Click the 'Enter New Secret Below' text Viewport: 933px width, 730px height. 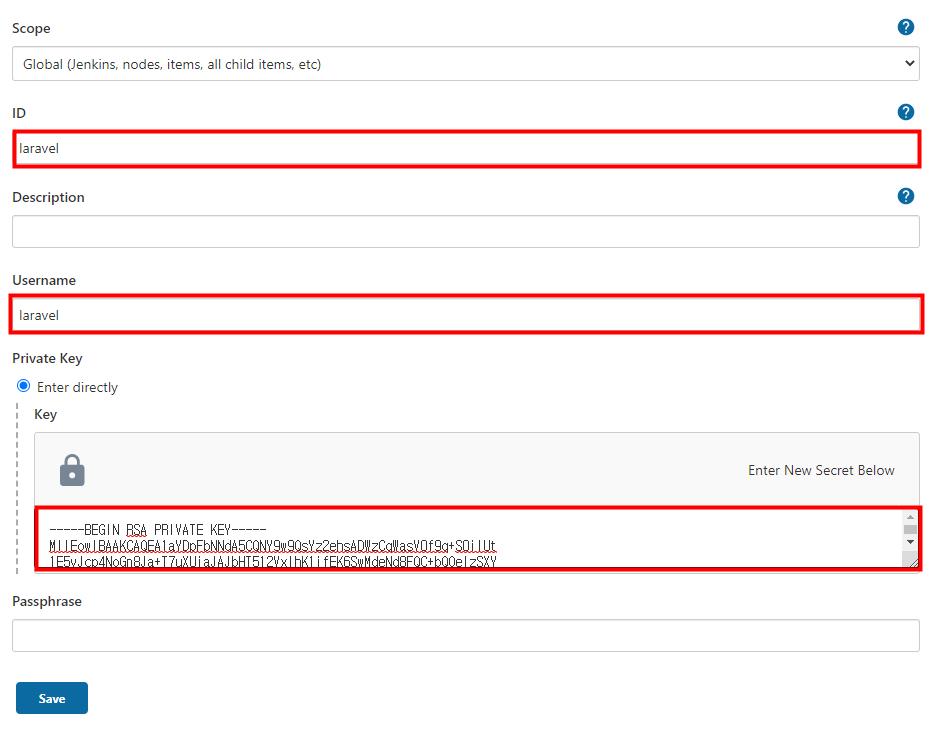point(821,470)
